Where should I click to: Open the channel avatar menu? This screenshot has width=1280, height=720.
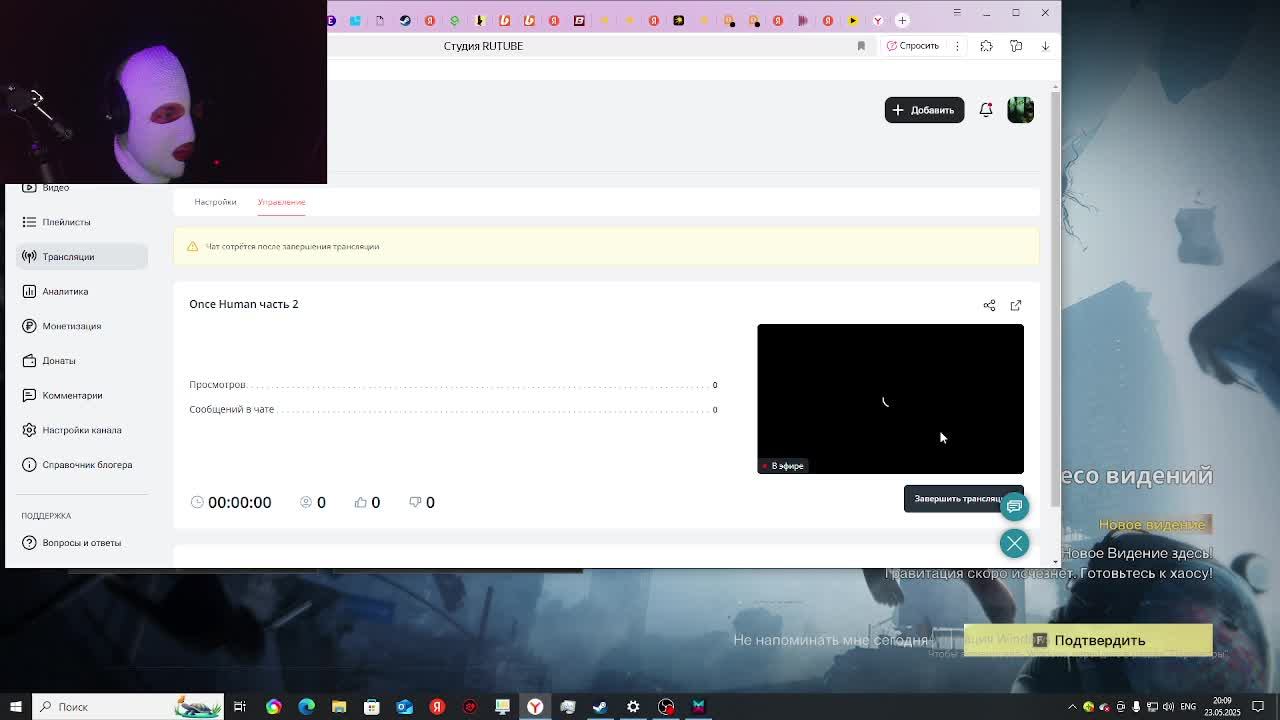click(x=1020, y=110)
